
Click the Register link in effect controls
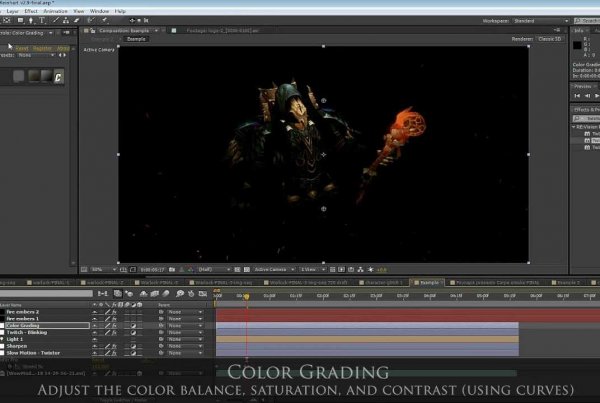point(42,49)
